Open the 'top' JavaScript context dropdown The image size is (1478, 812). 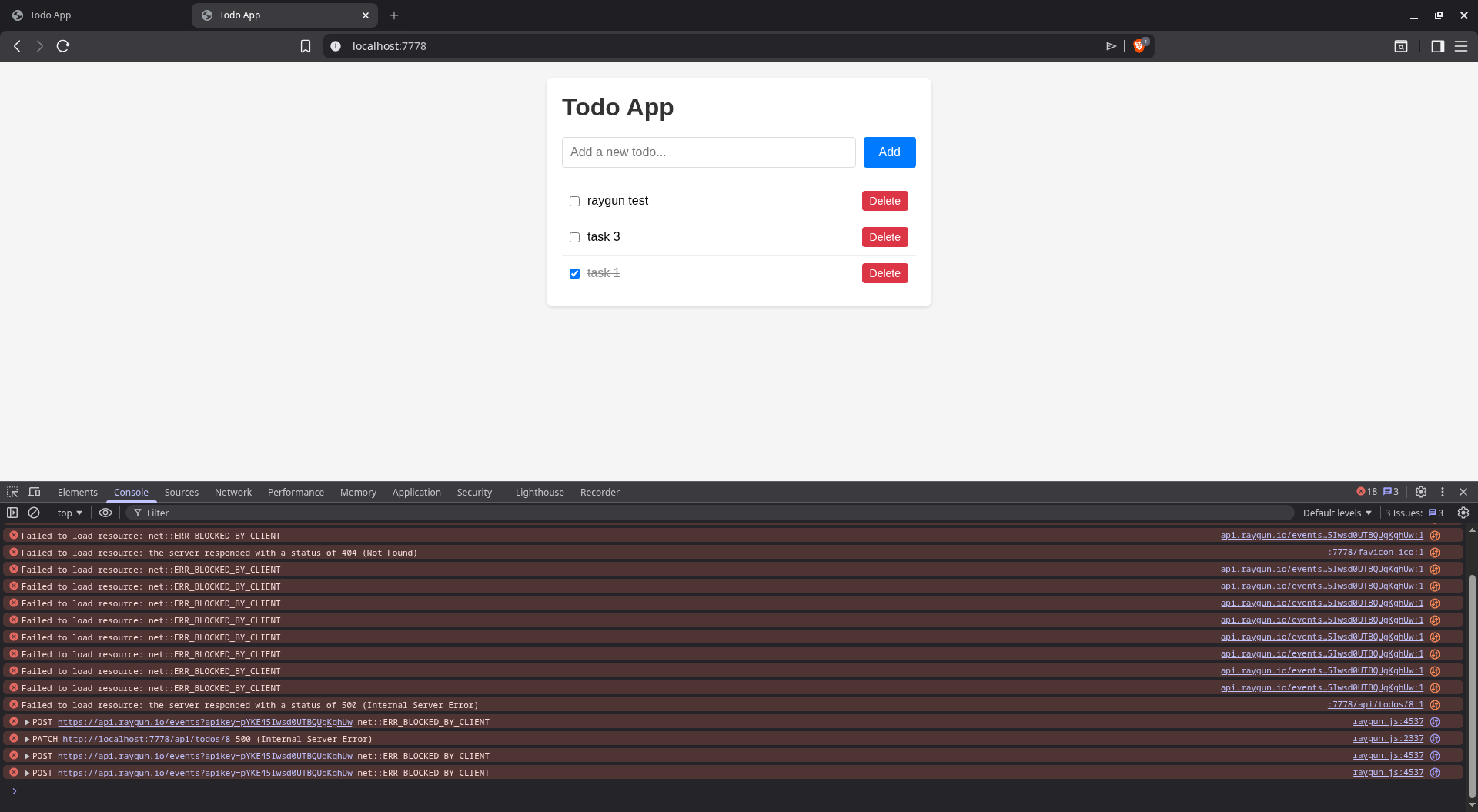point(69,513)
